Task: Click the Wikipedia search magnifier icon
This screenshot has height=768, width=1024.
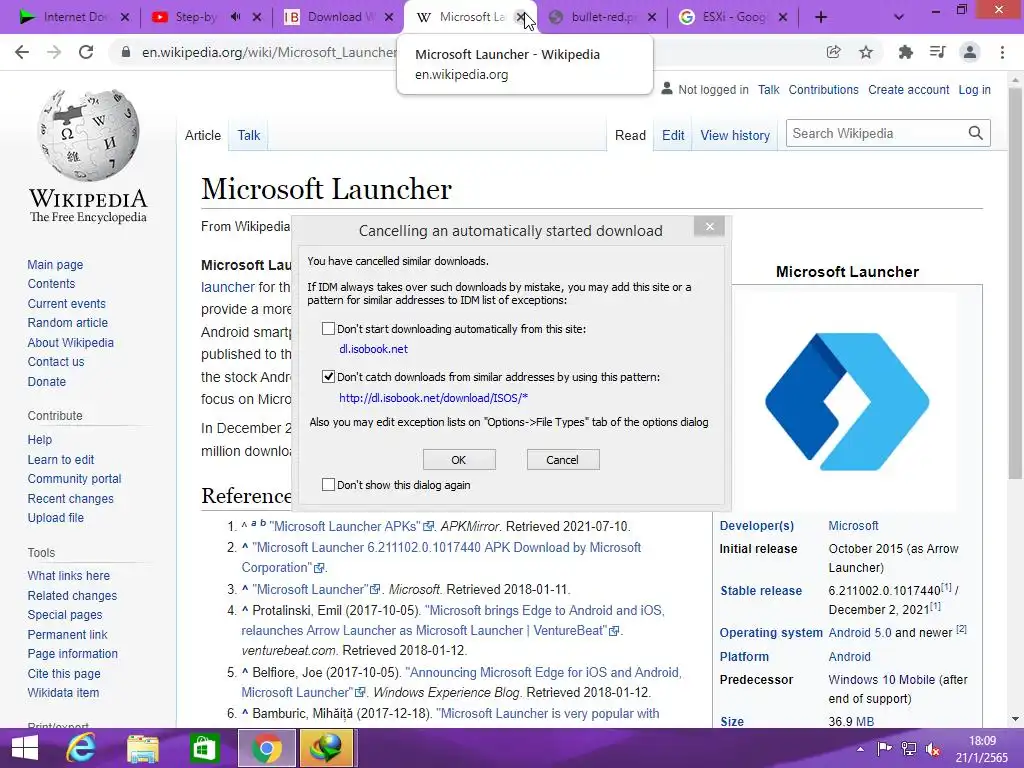Action: pos(976,133)
